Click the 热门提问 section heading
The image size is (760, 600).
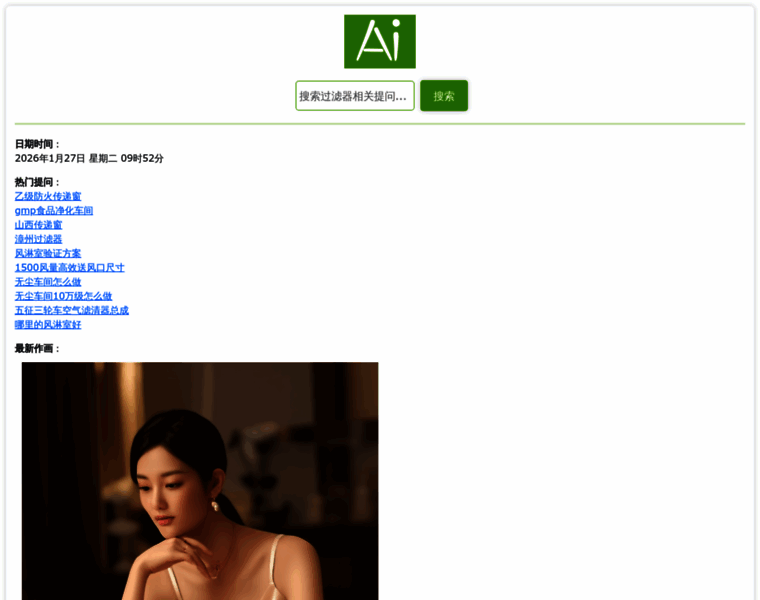[x=38, y=182]
